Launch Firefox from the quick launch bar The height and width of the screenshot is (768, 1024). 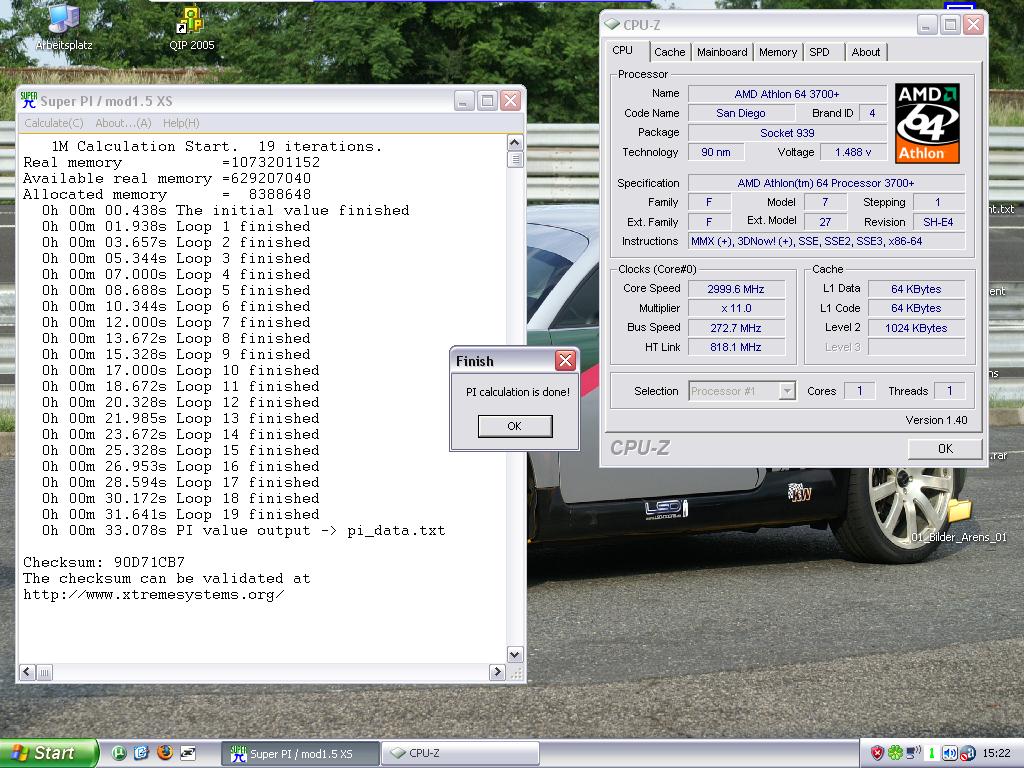tap(165, 753)
